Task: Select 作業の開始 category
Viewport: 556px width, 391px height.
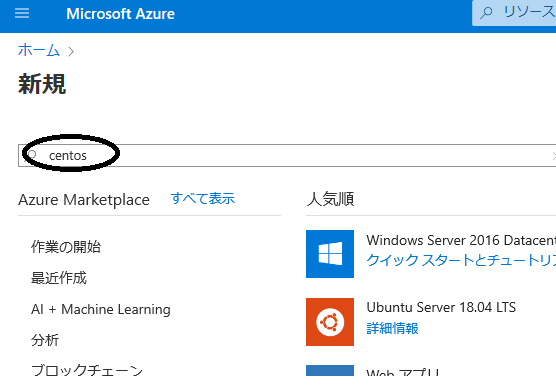Action: (66, 247)
